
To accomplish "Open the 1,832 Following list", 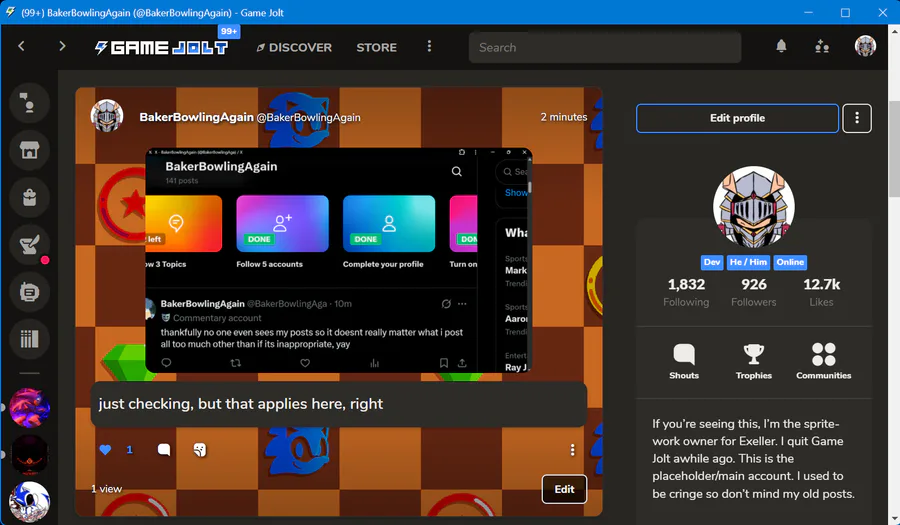I will point(686,293).
